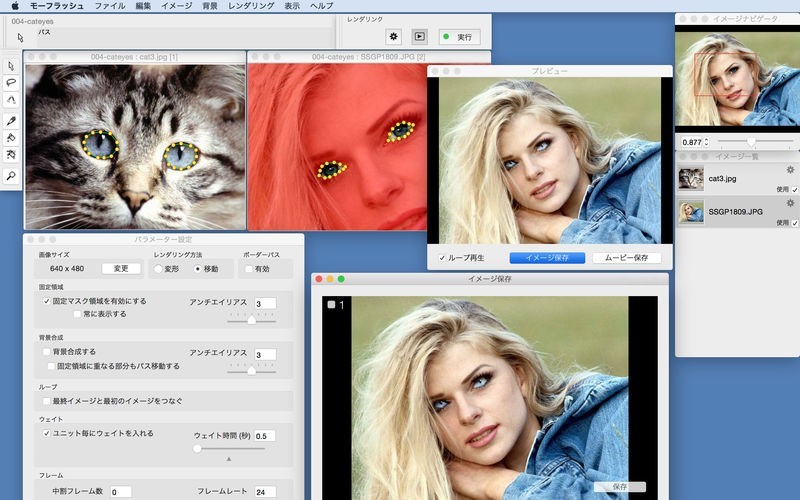
Task: Disable the 固定マスク領域を有効にする checkbox
Action: point(47,300)
